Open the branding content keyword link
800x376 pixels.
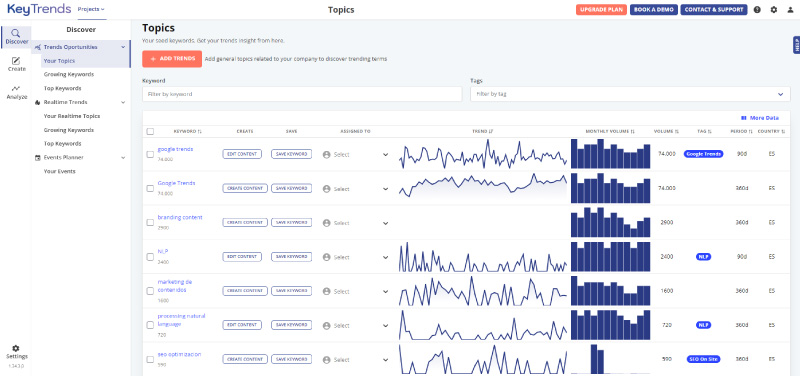tap(180, 217)
